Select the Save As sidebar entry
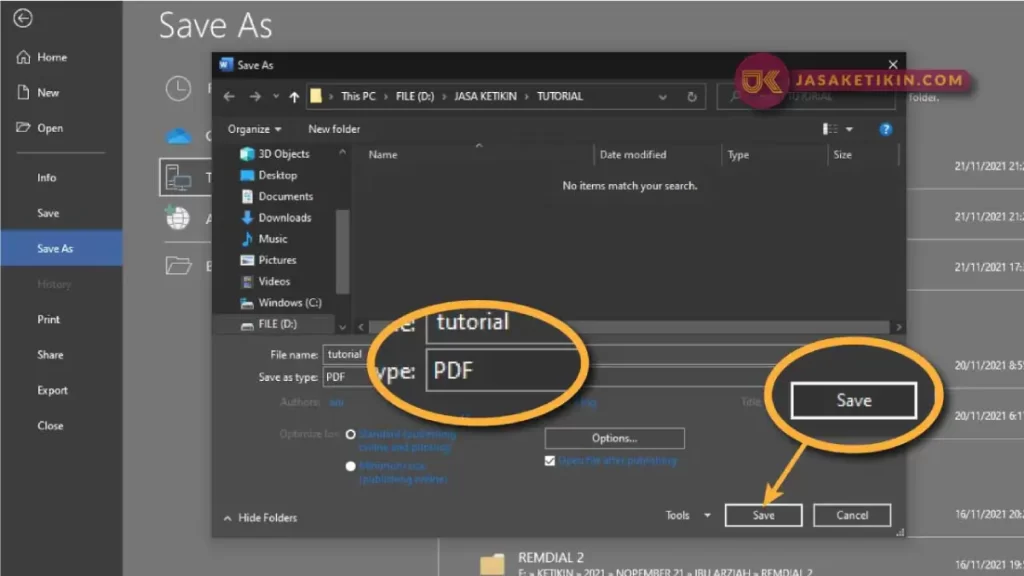 pyautogui.click(x=61, y=248)
